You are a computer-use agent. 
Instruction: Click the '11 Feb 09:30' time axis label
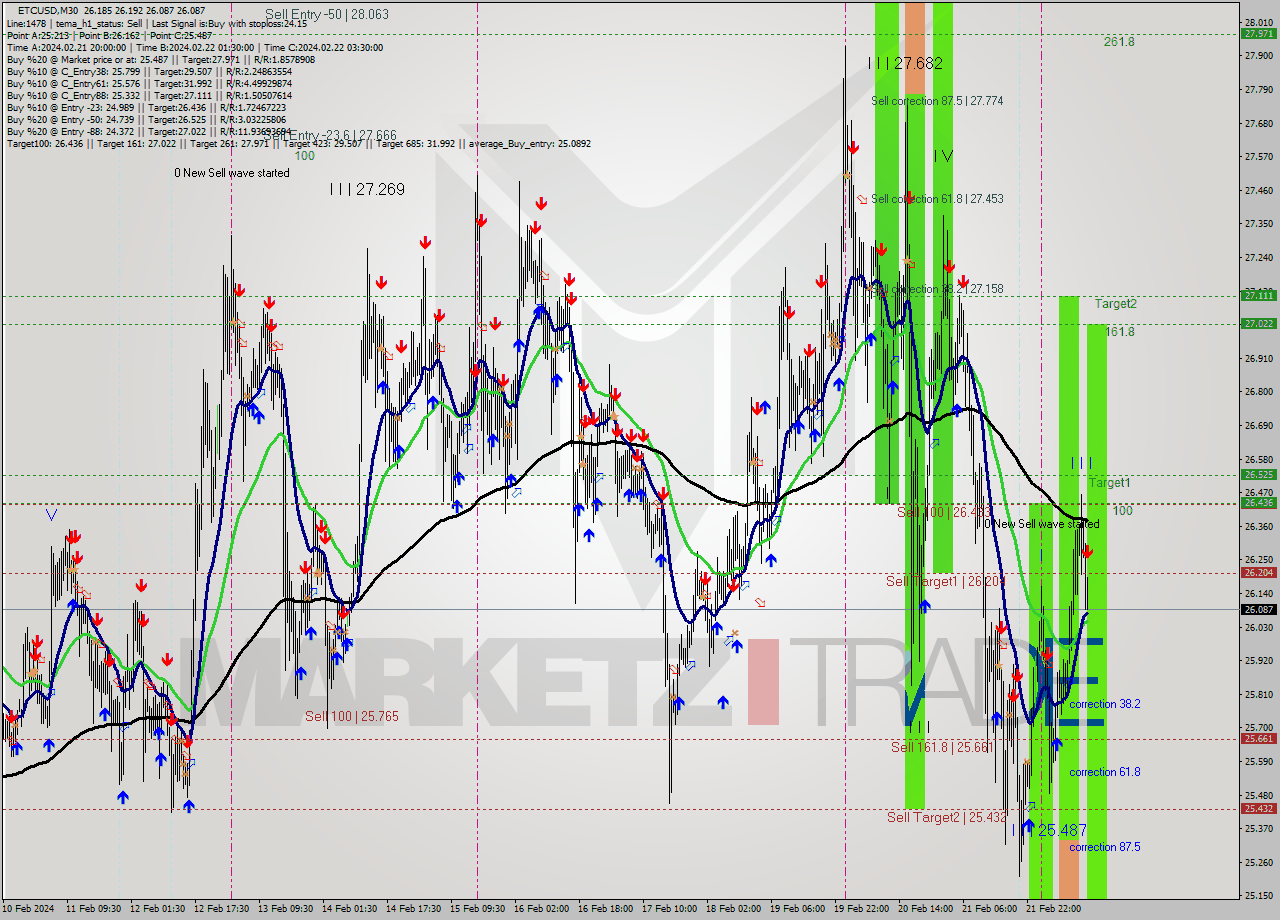(x=94, y=909)
